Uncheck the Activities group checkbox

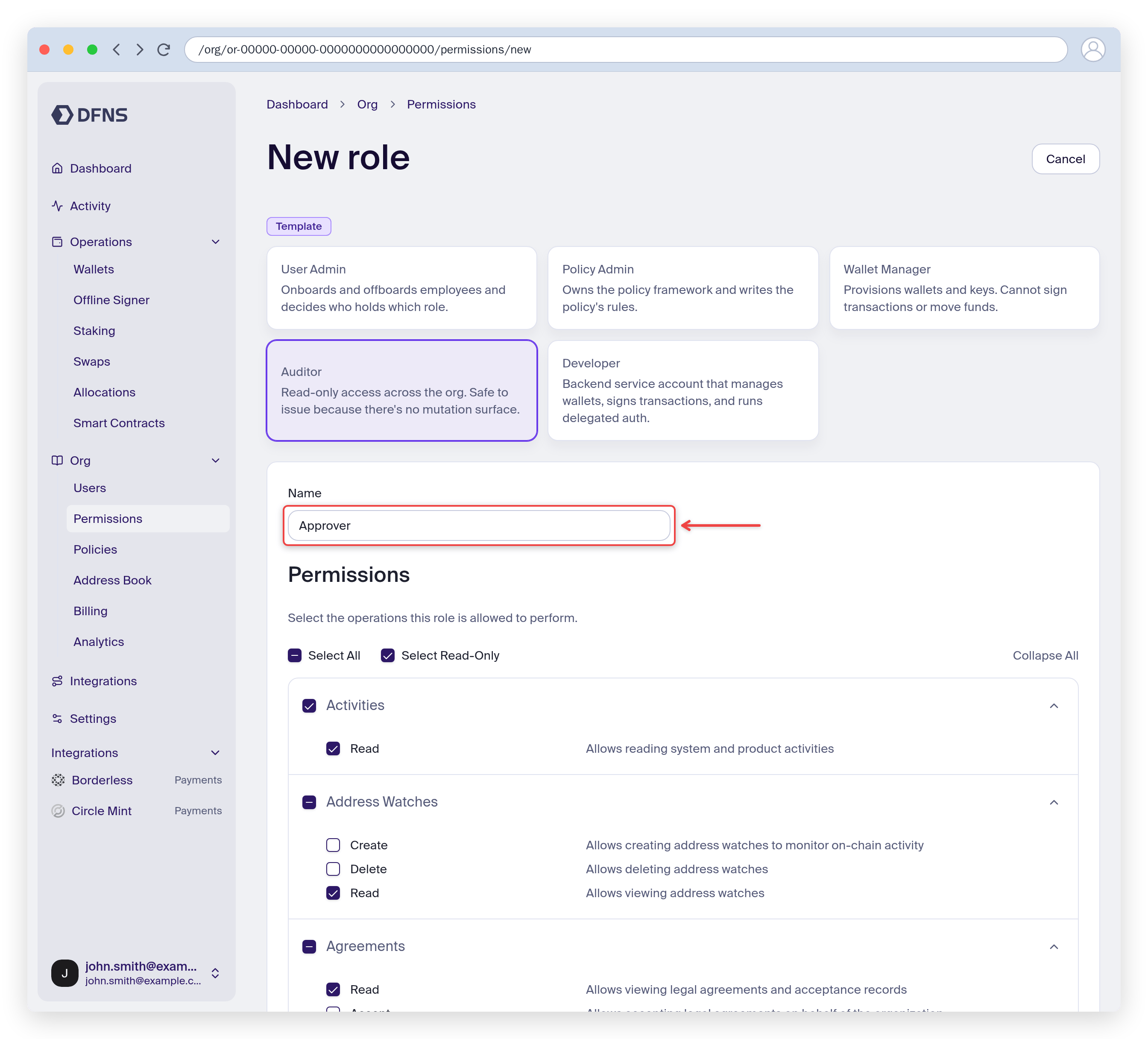(309, 706)
